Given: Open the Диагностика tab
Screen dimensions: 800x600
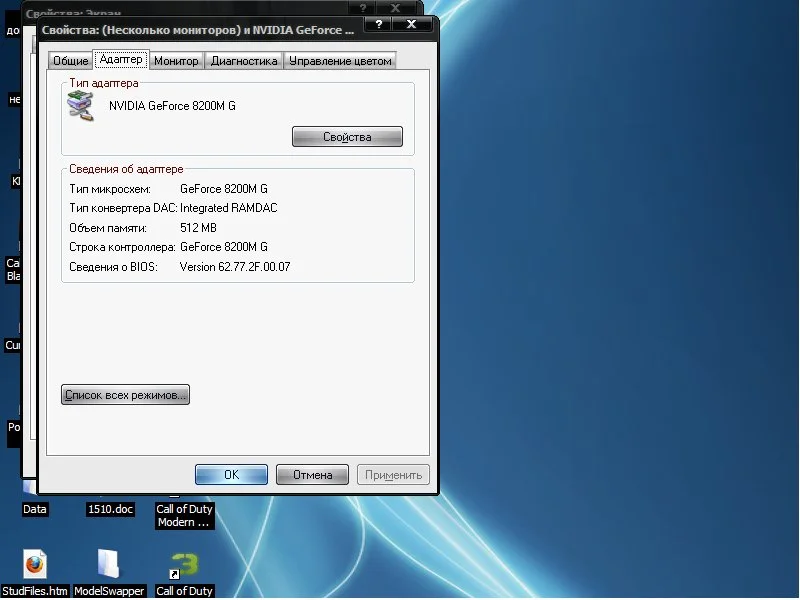Looking at the screenshot, I should pyautogui.click(x=244, y=61).
